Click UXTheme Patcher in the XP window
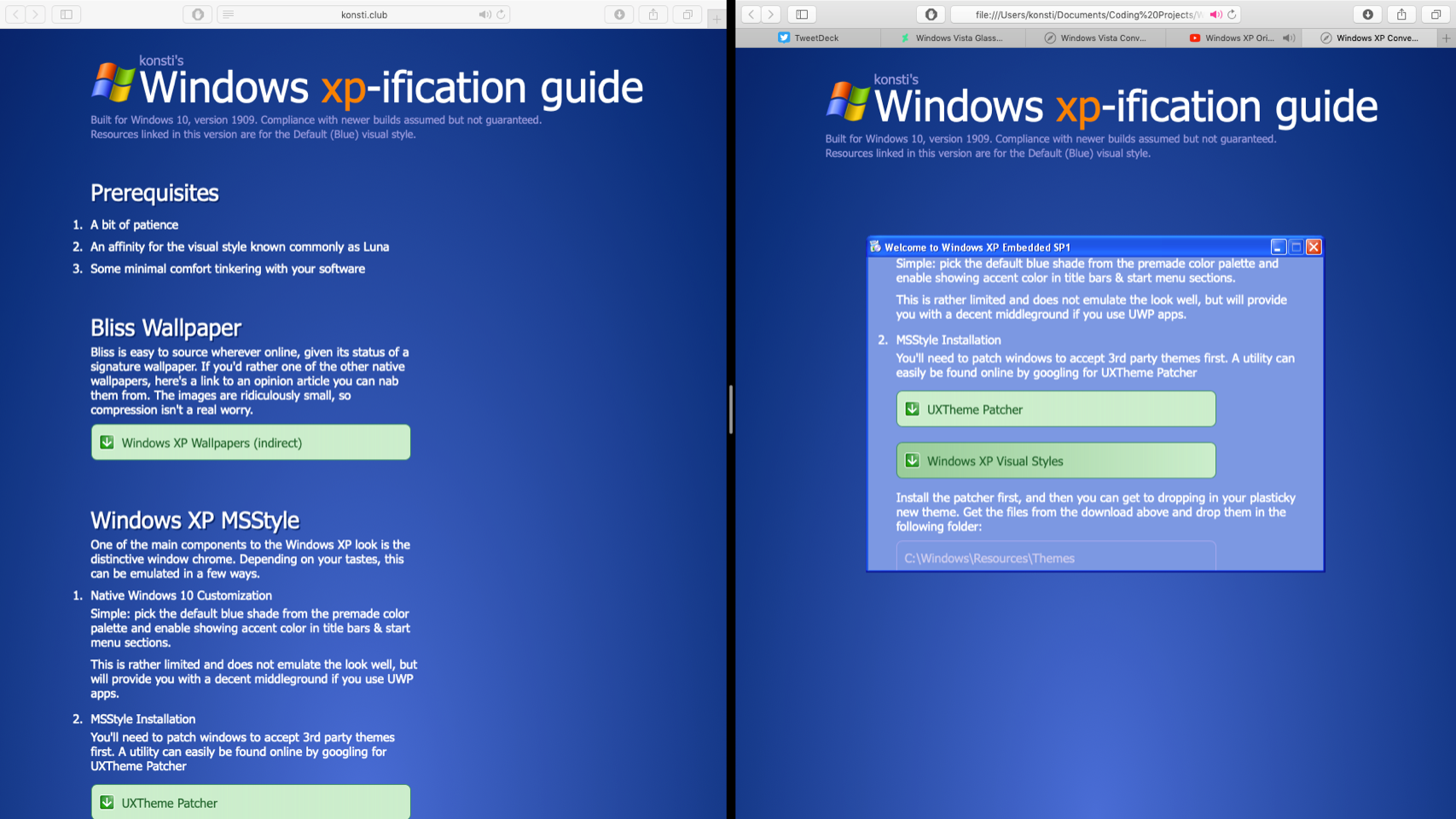 click(x=1055, y=409)
